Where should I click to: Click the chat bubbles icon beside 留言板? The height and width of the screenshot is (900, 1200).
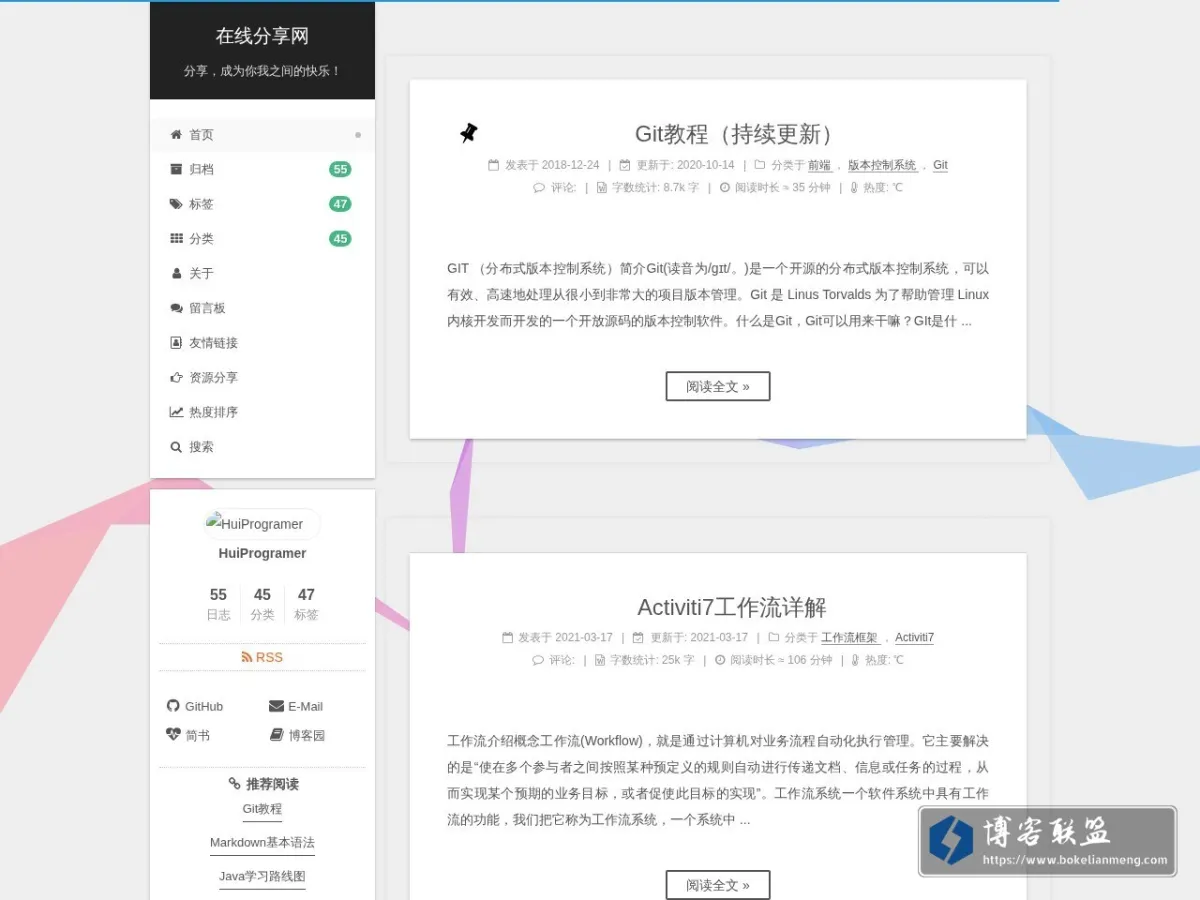[x=176, y=308]
